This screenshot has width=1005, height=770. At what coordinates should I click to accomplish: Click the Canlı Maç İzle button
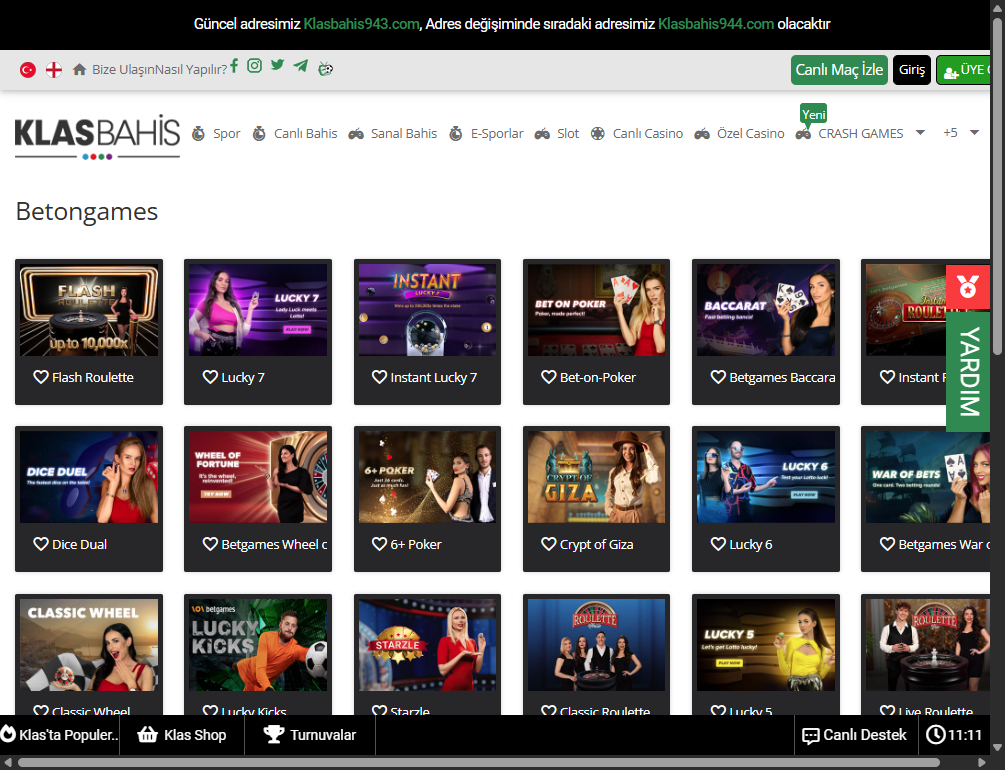click(839, 70)
